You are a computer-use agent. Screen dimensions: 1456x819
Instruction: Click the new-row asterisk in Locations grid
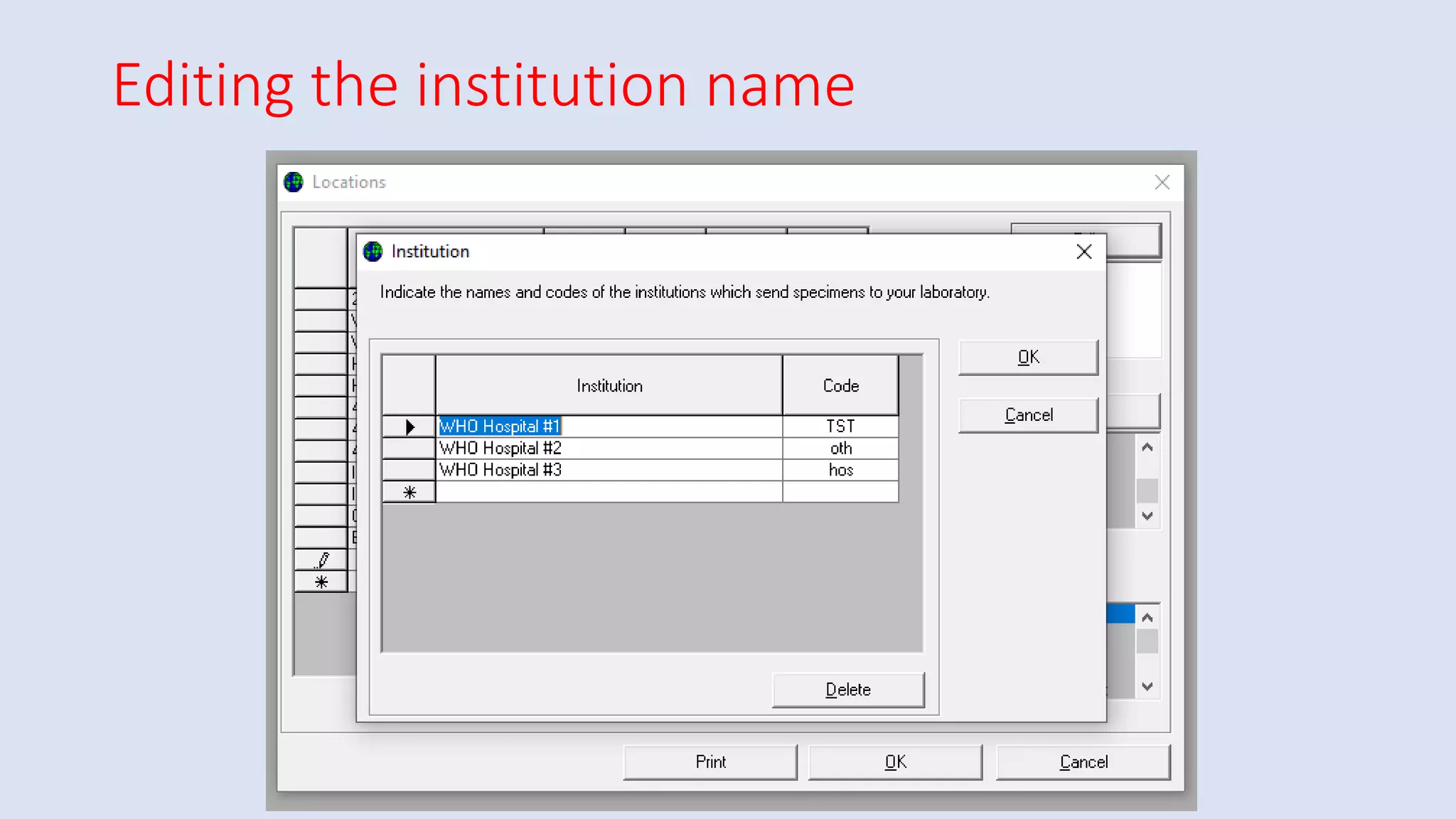321,582
